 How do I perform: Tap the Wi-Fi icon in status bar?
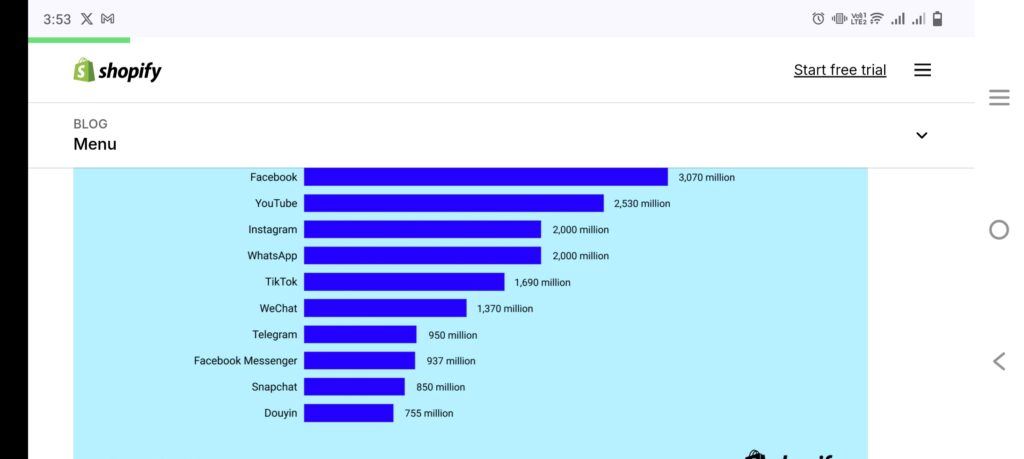[876, 19]
